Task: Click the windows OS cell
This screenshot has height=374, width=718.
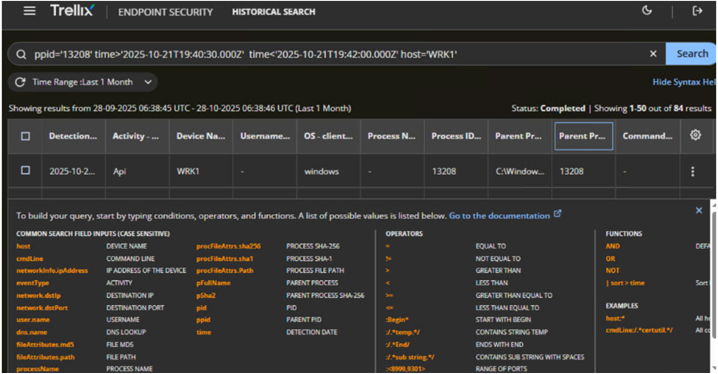Action: click(x=321, y=171)
